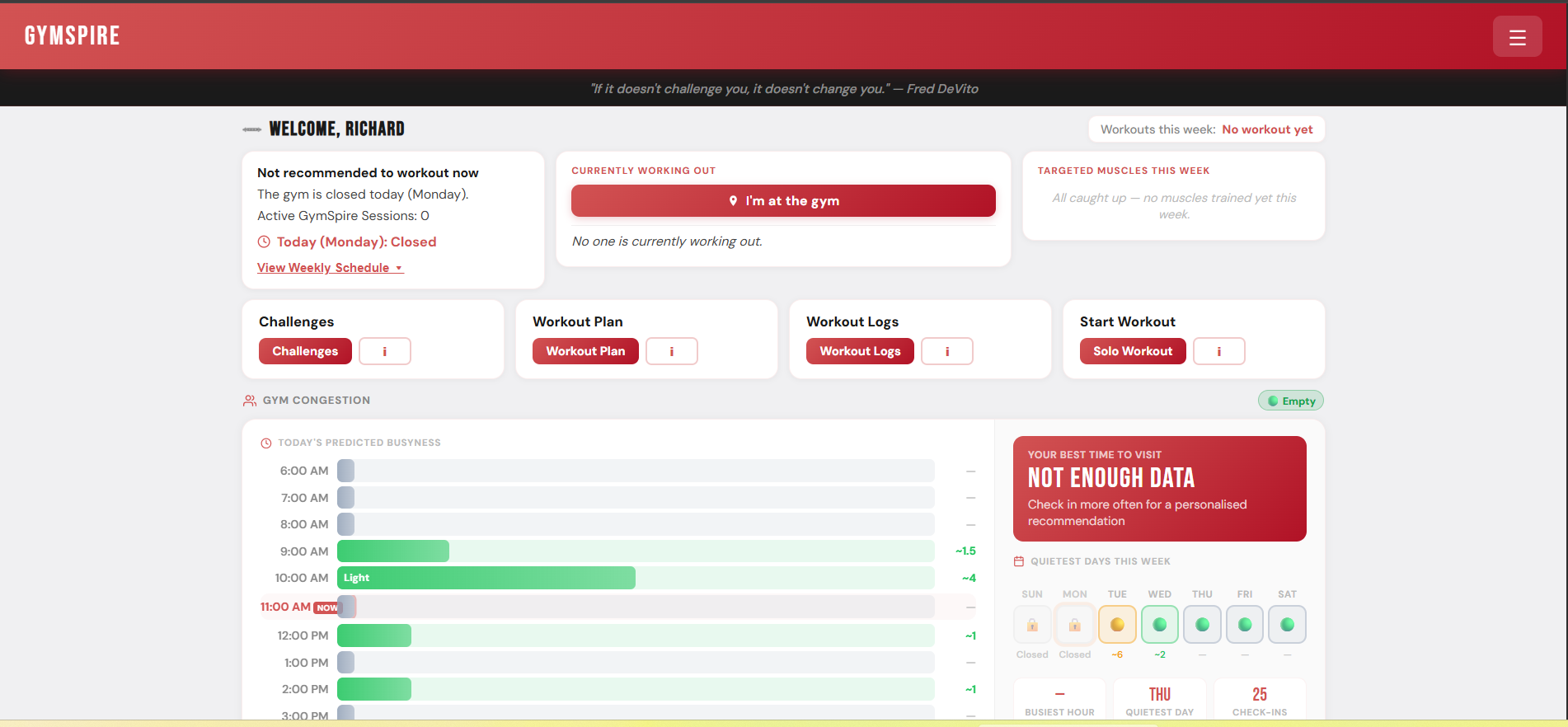
Task: Select Tuesday yellow busyness tile
Action: tap(1117, 625)
